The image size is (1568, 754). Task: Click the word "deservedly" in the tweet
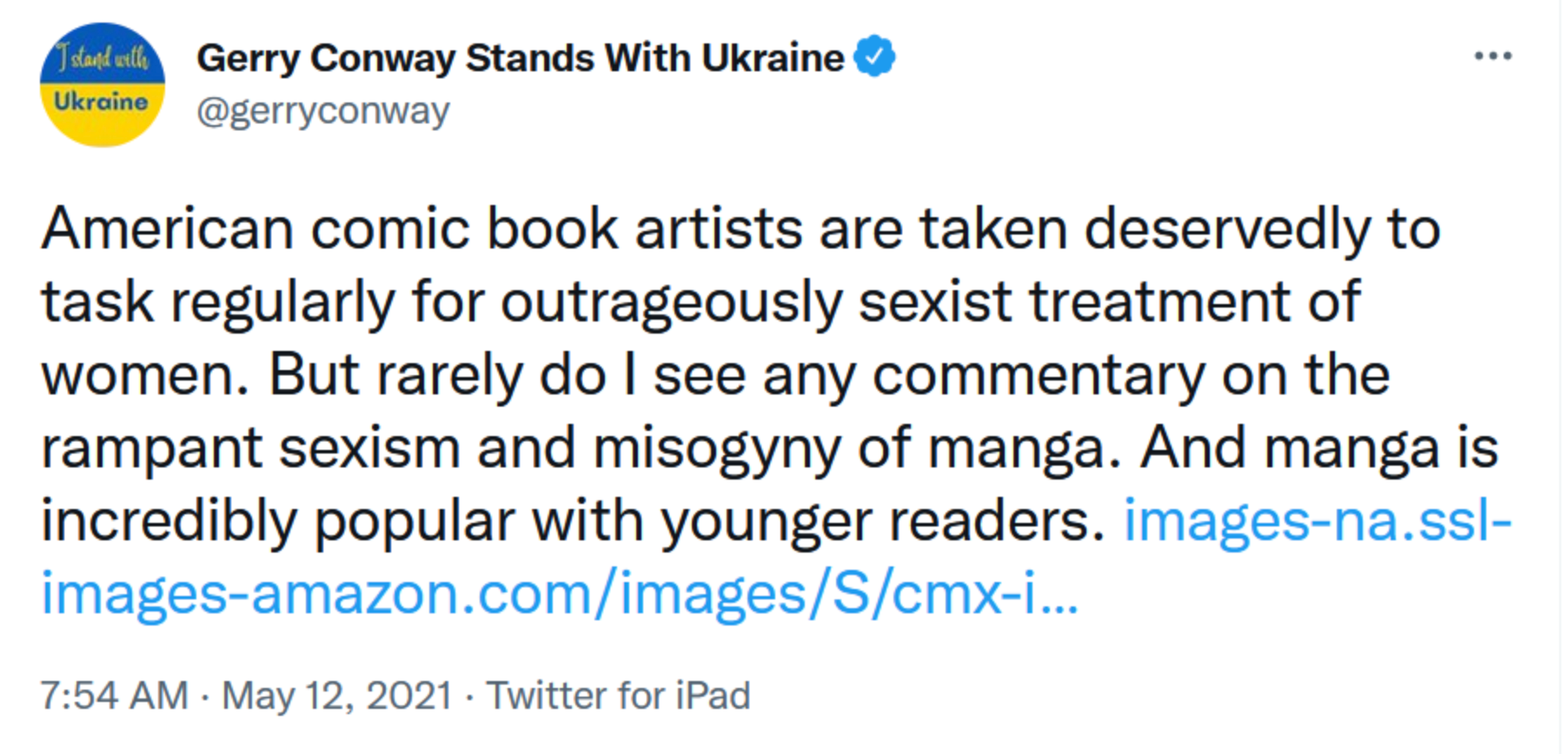[1227, 229]
